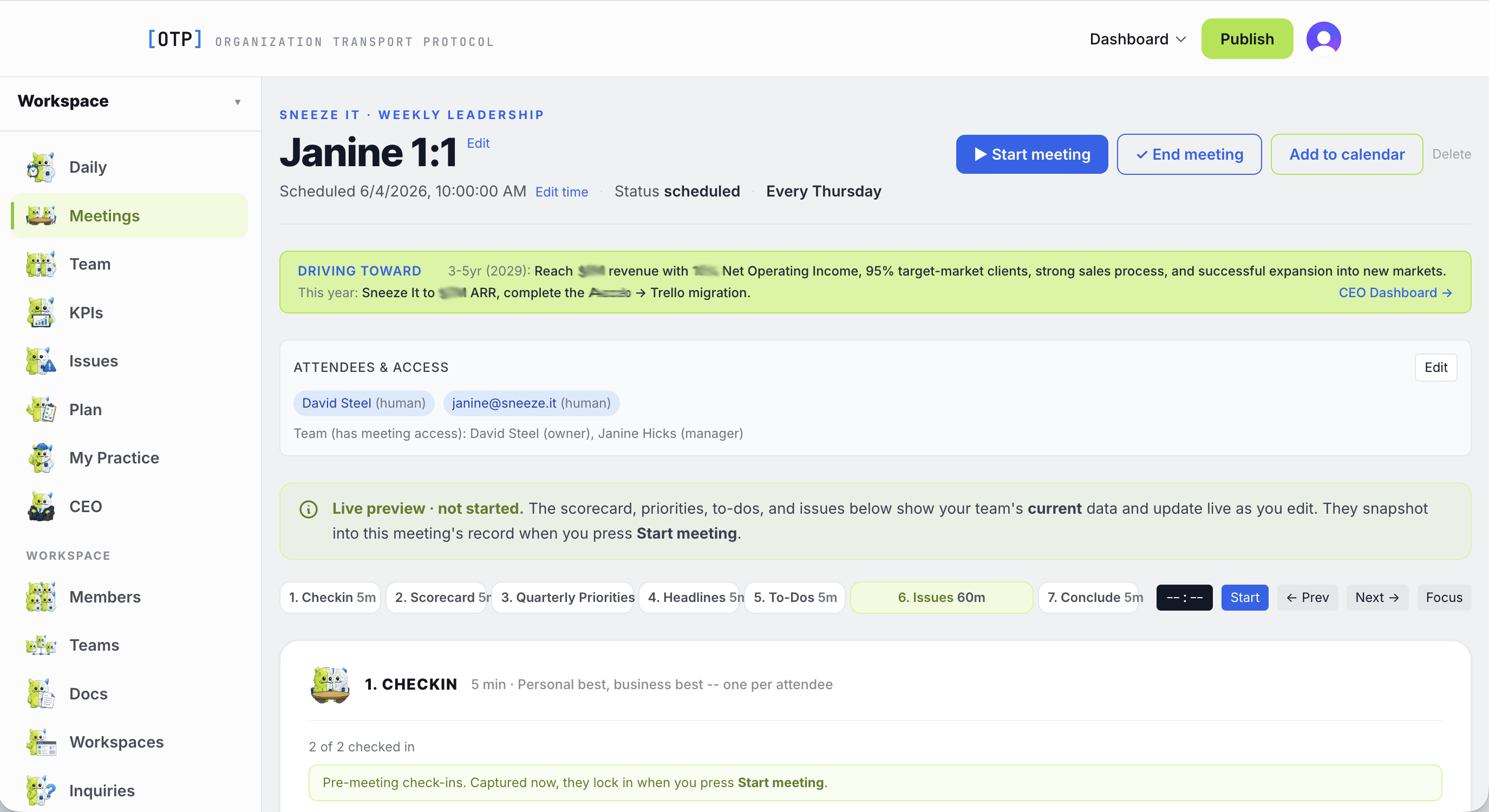Select the Plan clipboard icon
The width and height of the screenshot is (1489, 812).
[41, 409]
